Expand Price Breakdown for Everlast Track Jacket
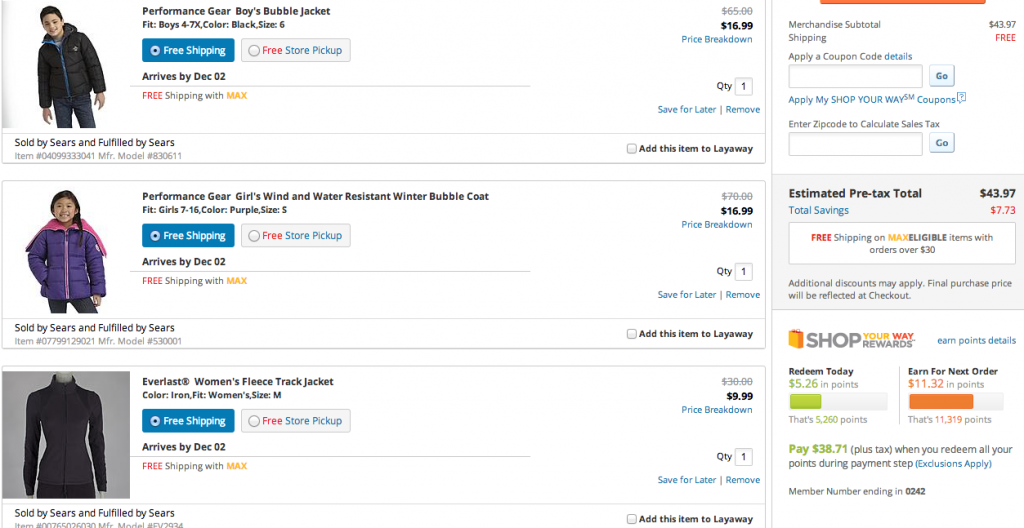The image size is (1024, 528). click(717, 410)
